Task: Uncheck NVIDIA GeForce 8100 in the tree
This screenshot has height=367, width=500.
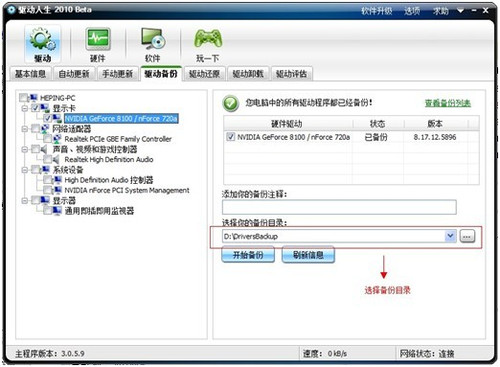Action: (47, 118)
